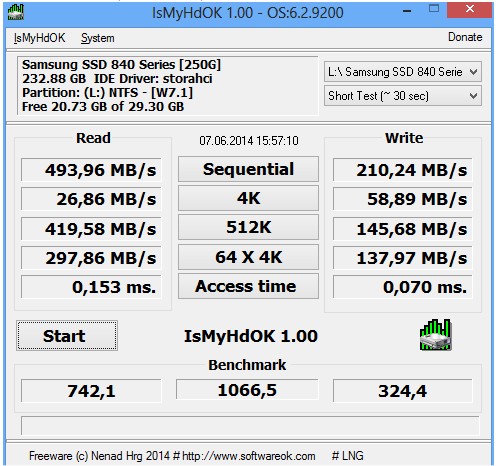Click the green hard drive benchmark icon

click(435, 335)
